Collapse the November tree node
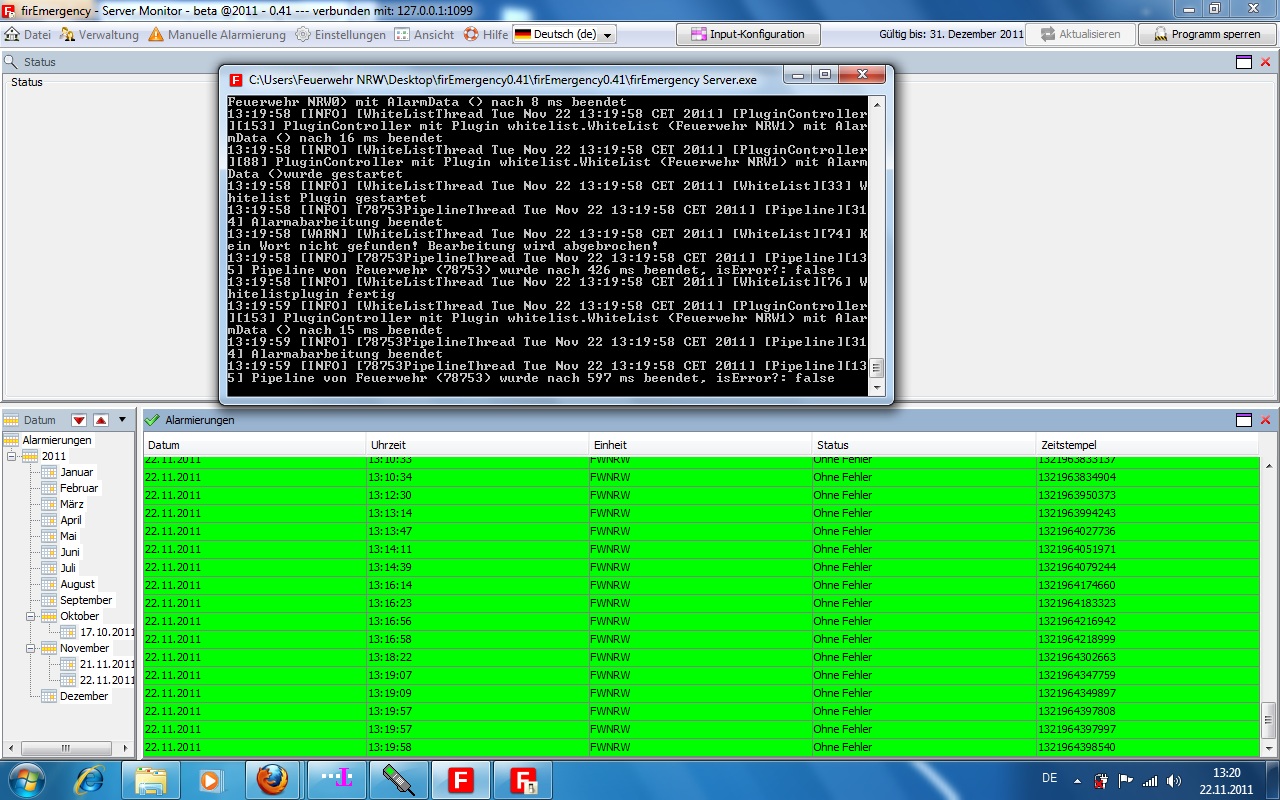 (31, 648)
